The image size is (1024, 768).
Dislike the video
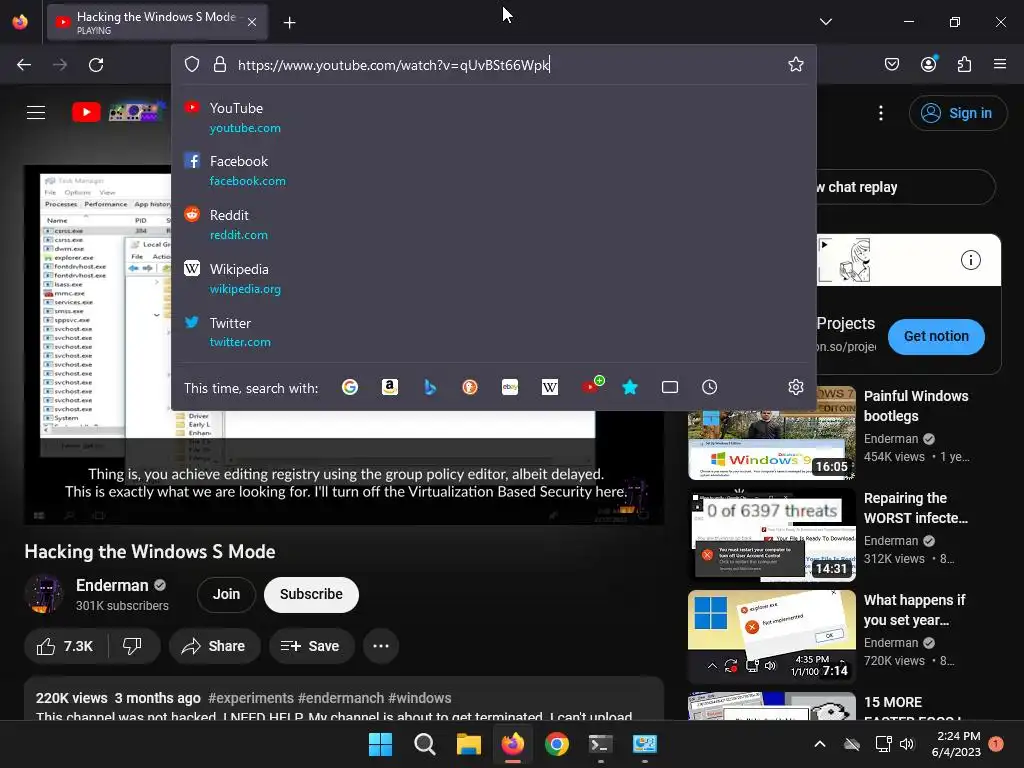133,646
